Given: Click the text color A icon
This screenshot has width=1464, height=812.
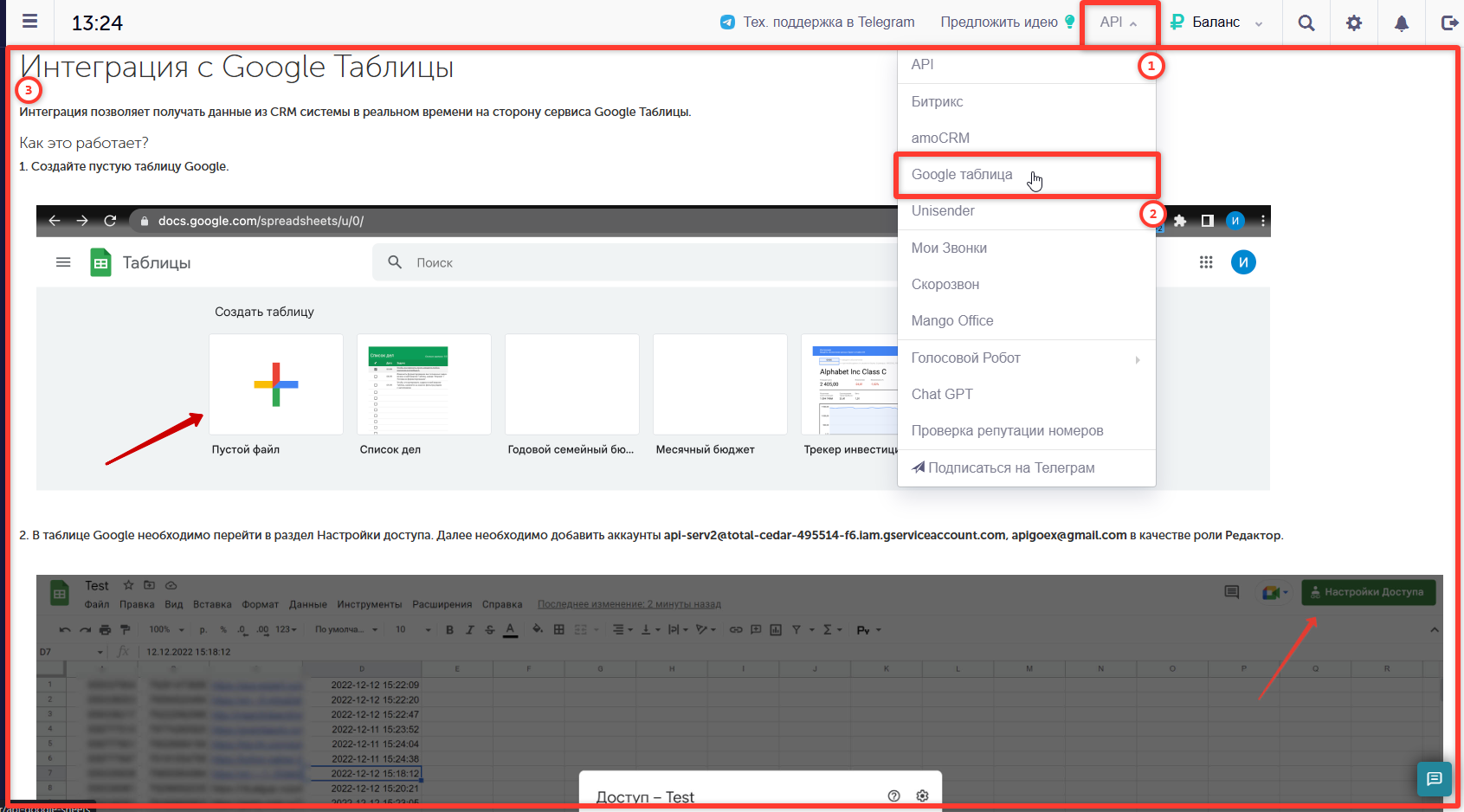Looking at the screenshot, I should [511, 629].
